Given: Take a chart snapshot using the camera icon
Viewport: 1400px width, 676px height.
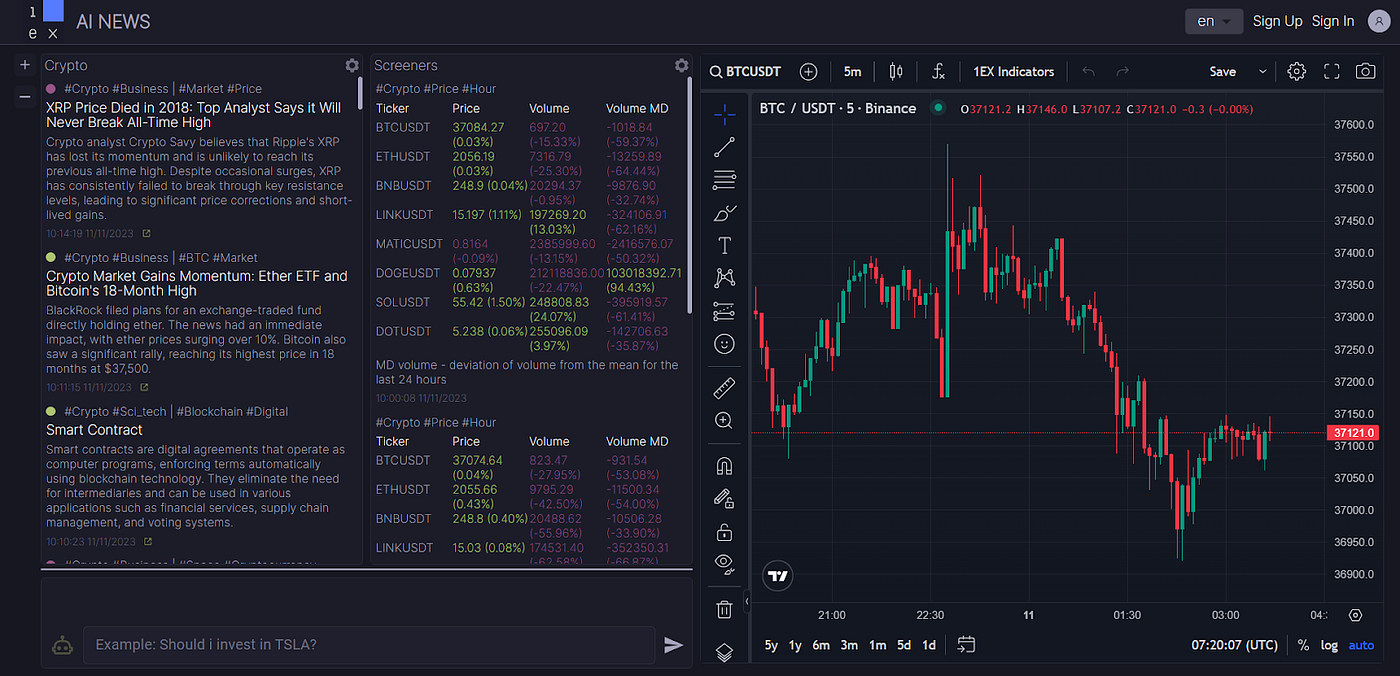Looking at the screenshot, I should tap(1366, 71).
